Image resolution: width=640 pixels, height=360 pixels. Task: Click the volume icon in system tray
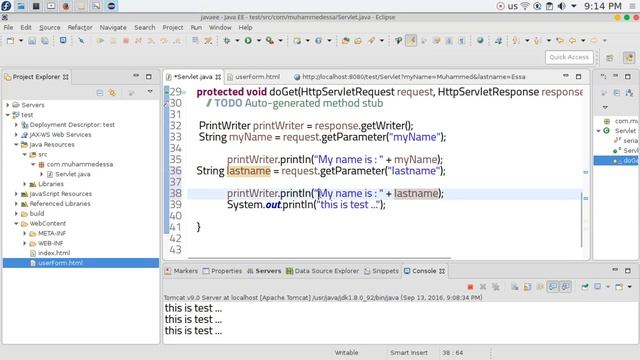click(x=562, y=6)
